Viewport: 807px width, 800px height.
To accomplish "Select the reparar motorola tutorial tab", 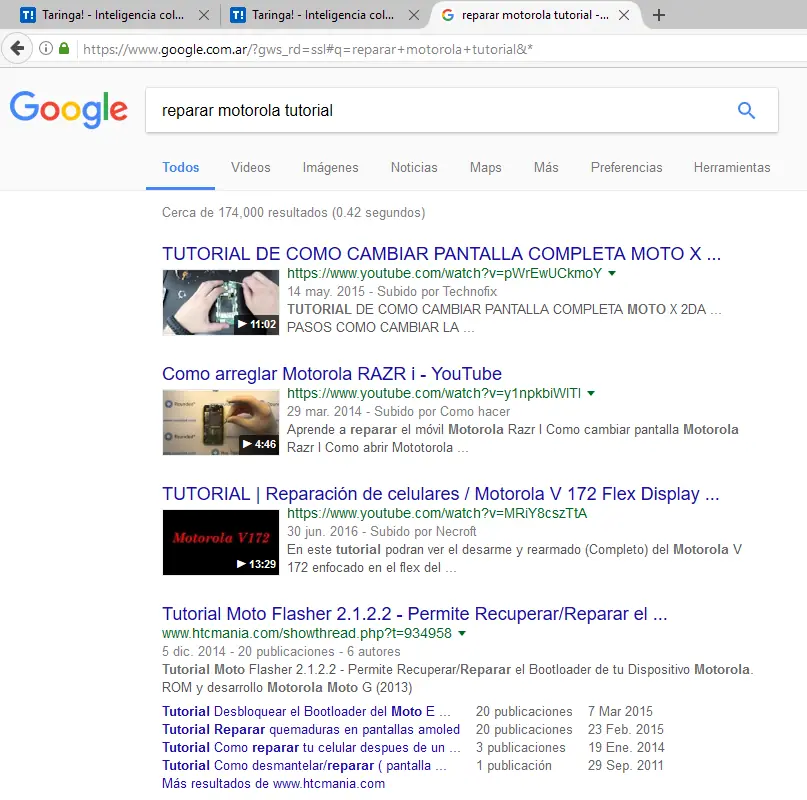I will pos(535,15).
